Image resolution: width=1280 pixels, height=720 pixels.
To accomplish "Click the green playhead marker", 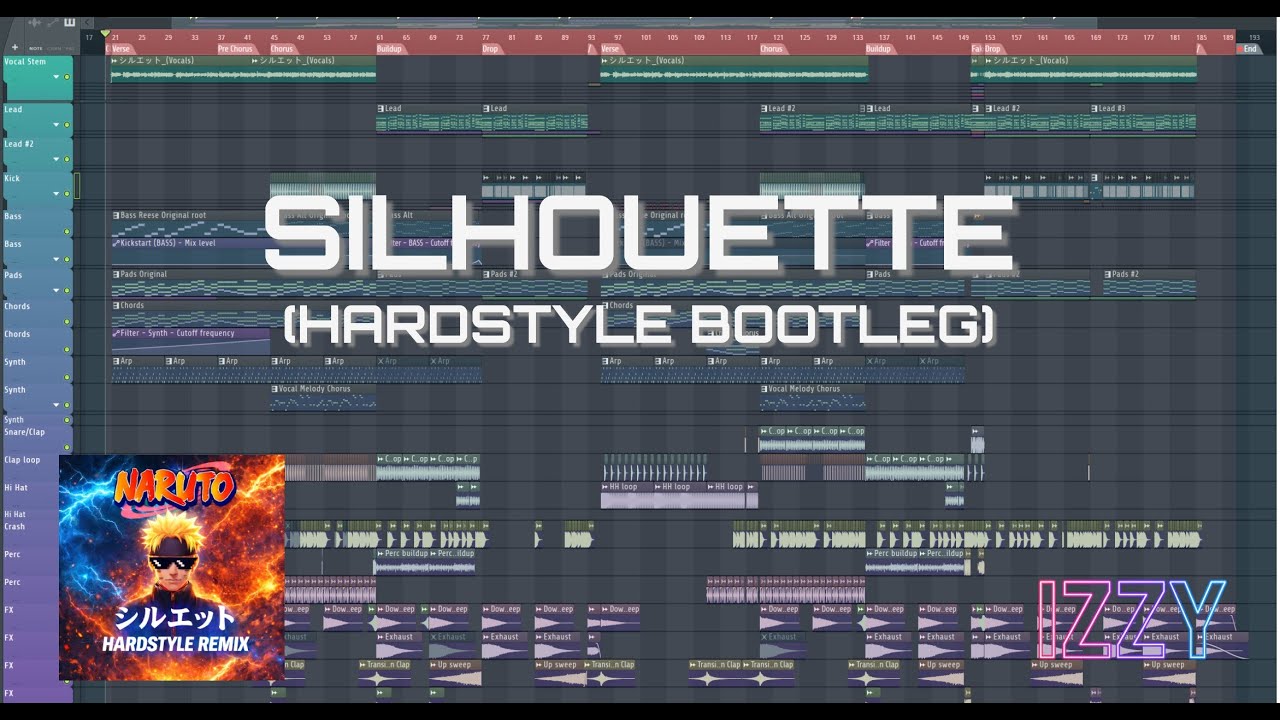I will click(x=105, y=33).
